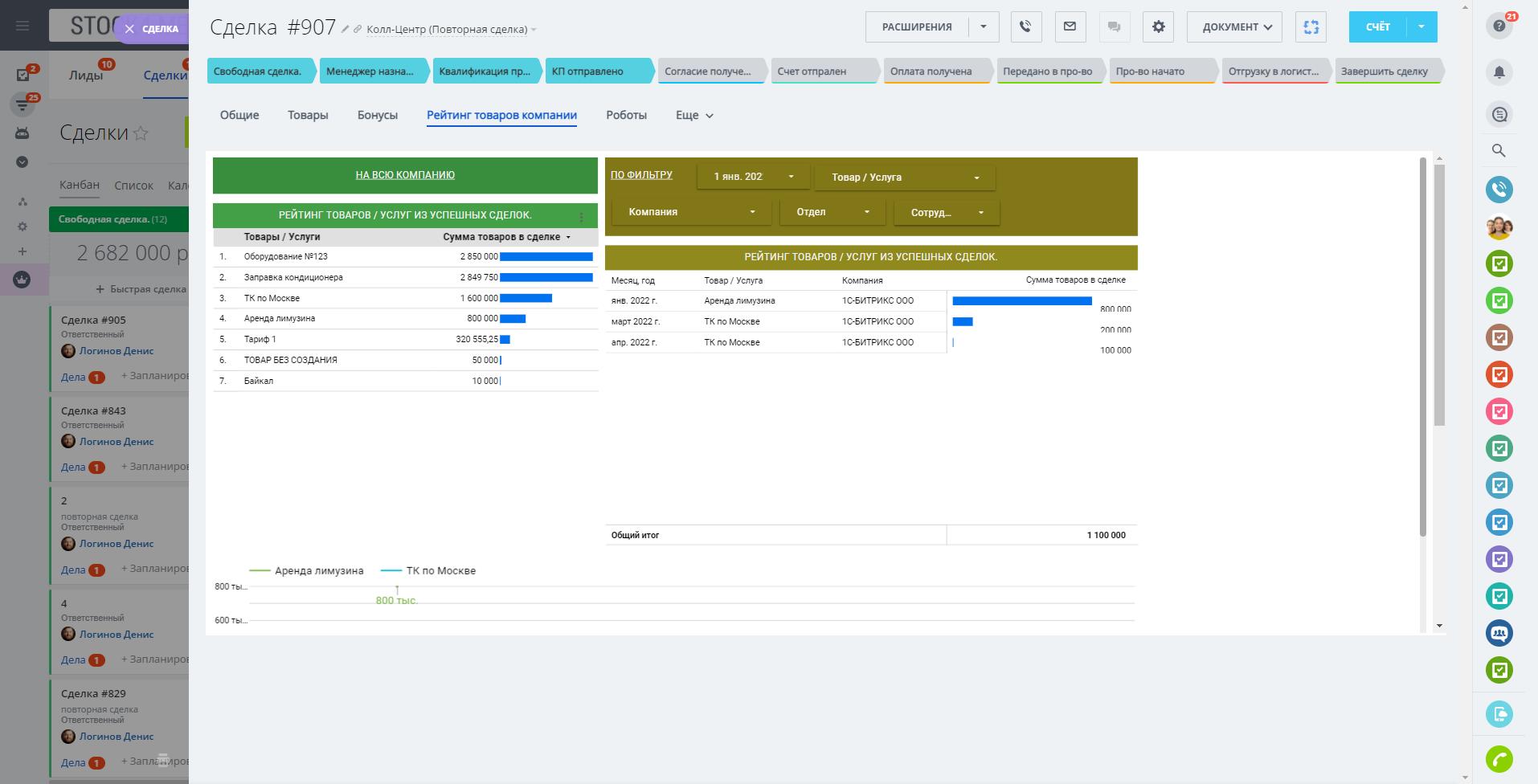The height and width of the screenshot is (784, 1538).
Task: Click the pencil icon to edit deal title
Action: [x=346, y=30]
